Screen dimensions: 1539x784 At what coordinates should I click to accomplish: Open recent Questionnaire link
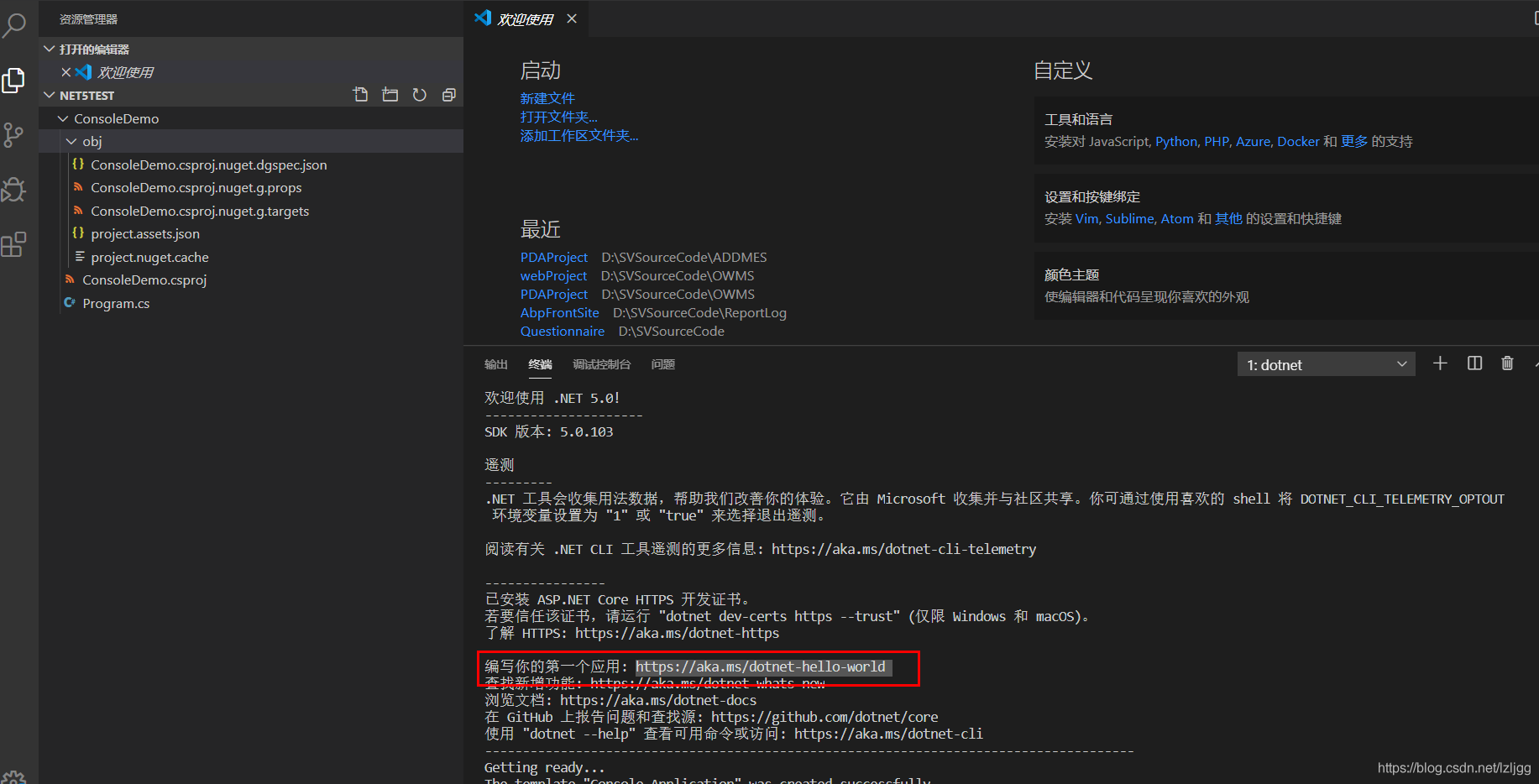tap(563, 331)
